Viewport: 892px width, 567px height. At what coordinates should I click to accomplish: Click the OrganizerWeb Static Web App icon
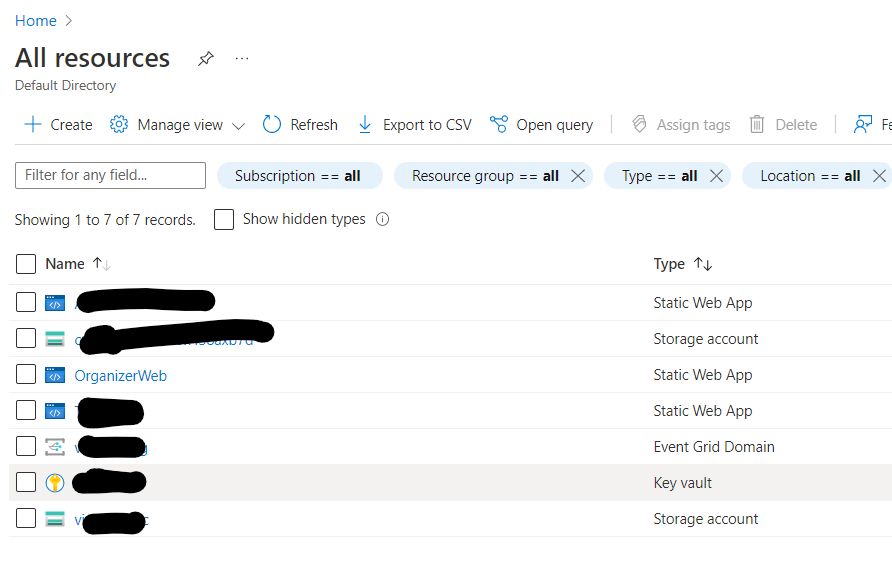tap(55, 375)
